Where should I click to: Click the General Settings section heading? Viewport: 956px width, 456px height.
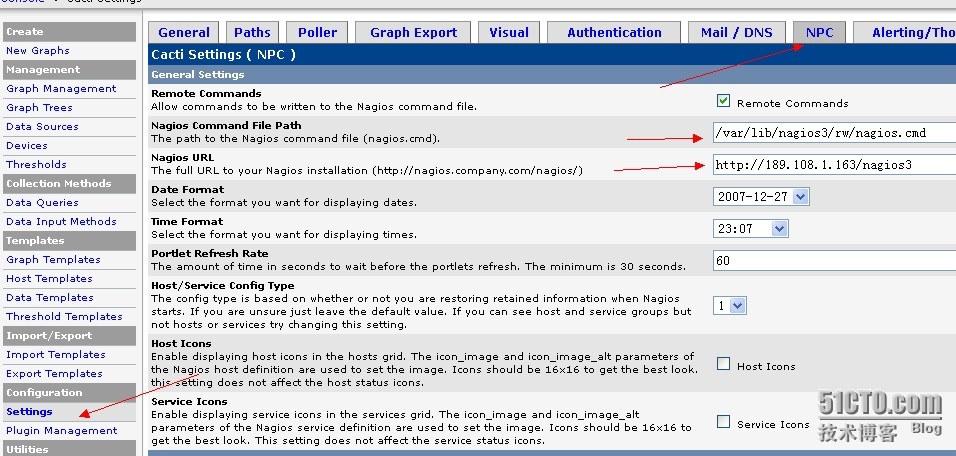coord(198,74)
